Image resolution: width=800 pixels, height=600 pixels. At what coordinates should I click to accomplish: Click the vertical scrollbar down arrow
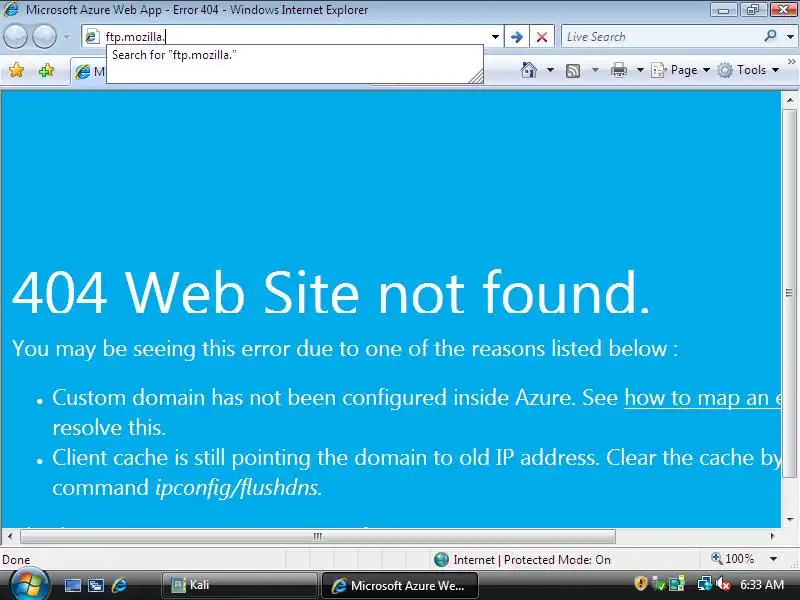[x=790, y=519]
